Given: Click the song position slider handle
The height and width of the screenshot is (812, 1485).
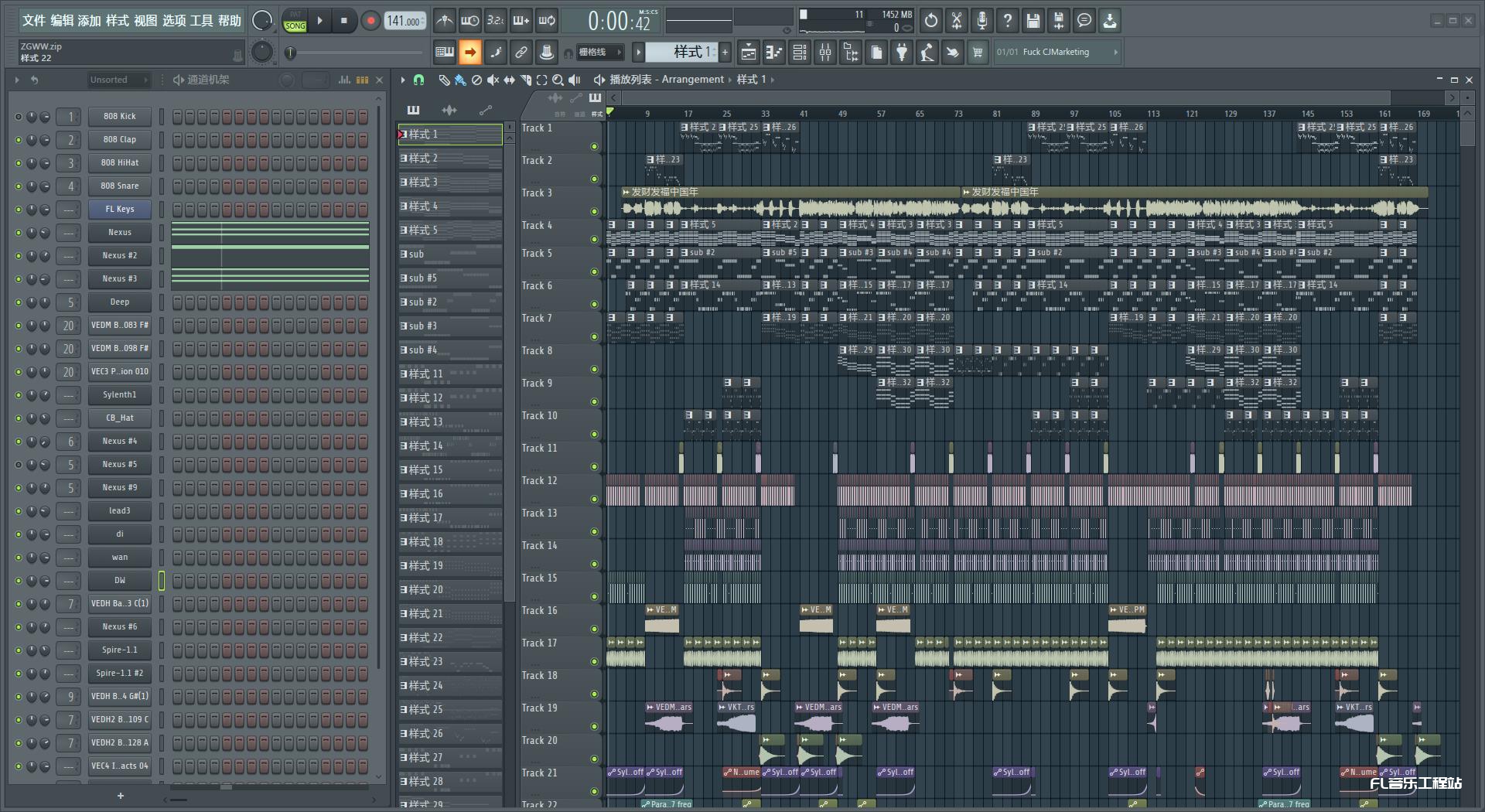Looking at the screenshot, I should click(290, 53).
